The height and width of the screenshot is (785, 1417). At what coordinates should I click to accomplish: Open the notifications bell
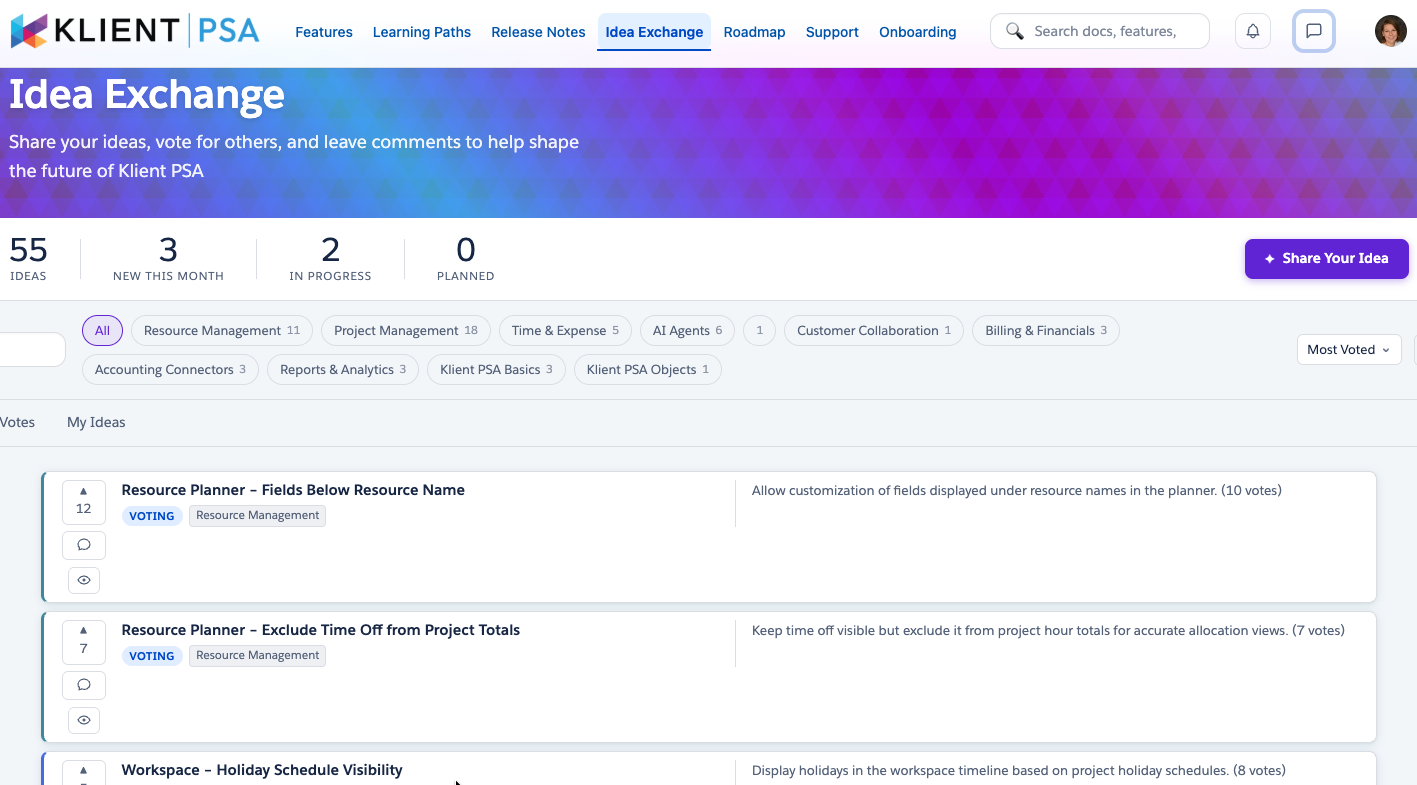coord(1253,31)
